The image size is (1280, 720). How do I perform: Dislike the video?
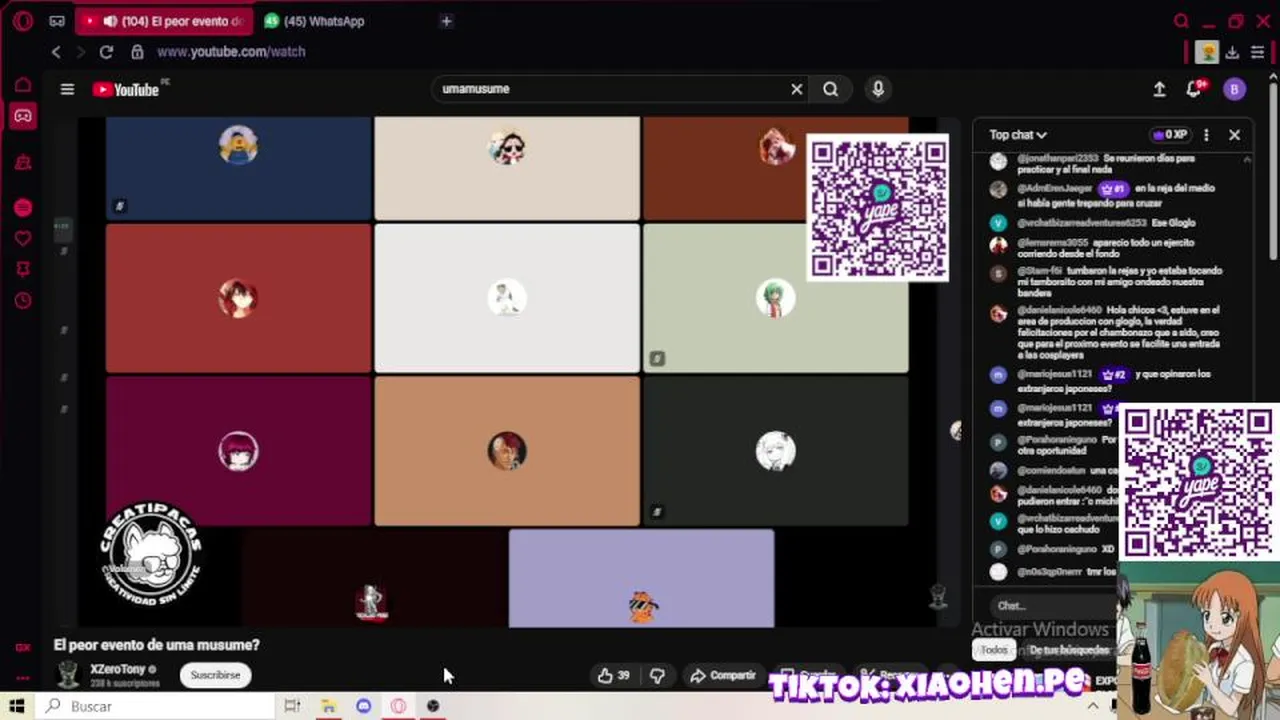pos(657,676)
